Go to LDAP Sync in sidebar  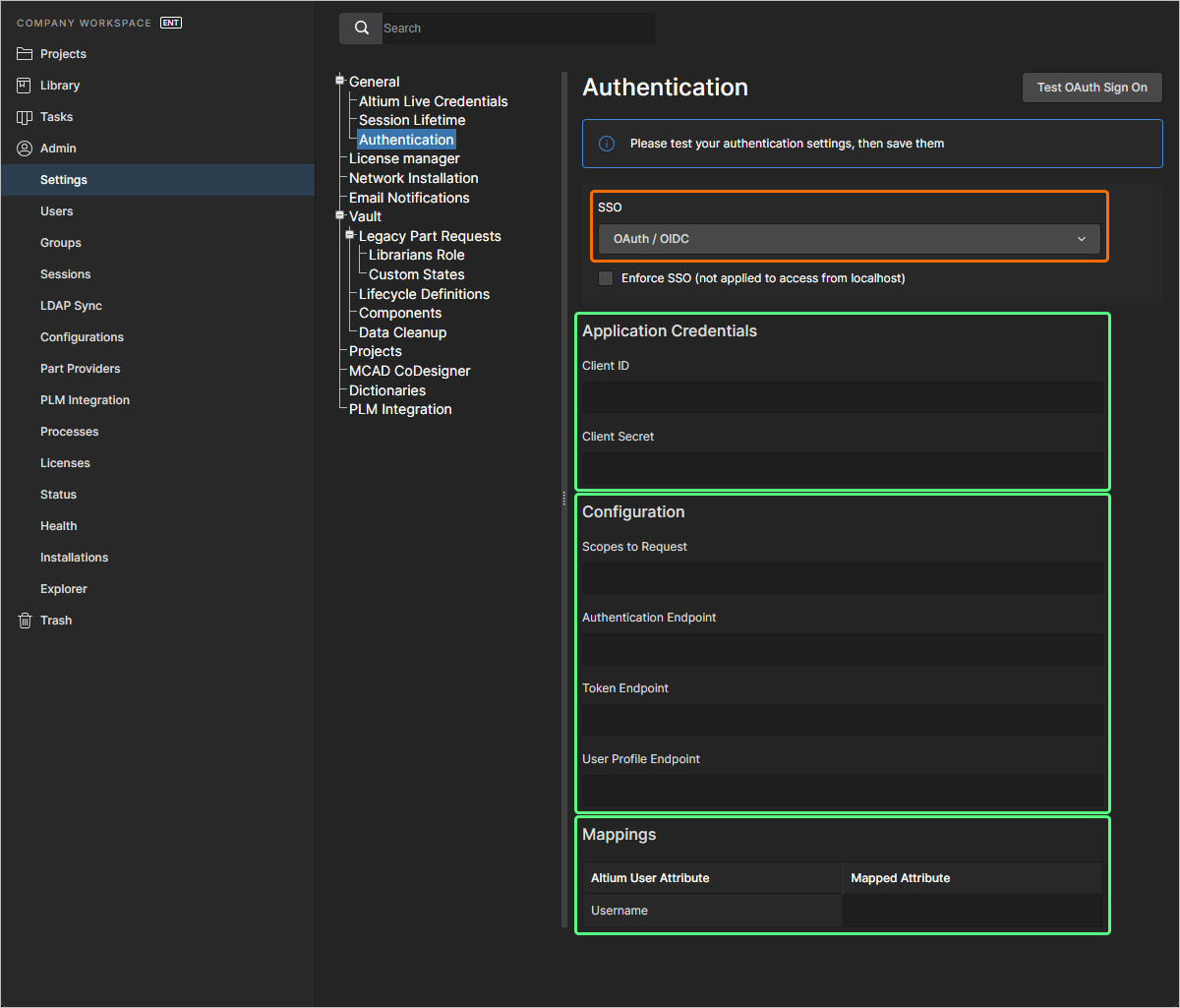pos(71,306)
